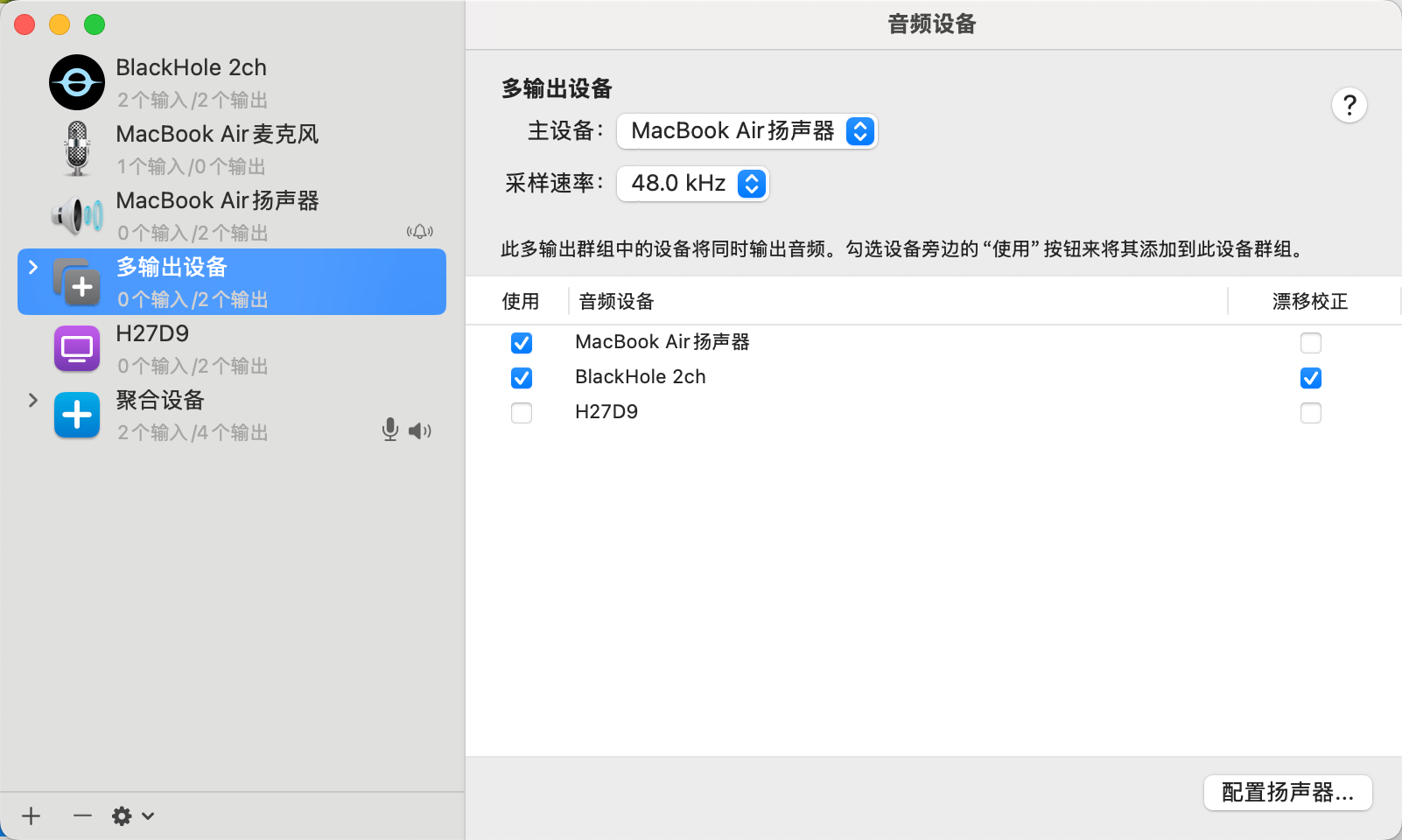Image resolution: width=1402 pixels, height=840 pixels.
Task: Click the 音频设备 column header
Action: pos(616,302)
